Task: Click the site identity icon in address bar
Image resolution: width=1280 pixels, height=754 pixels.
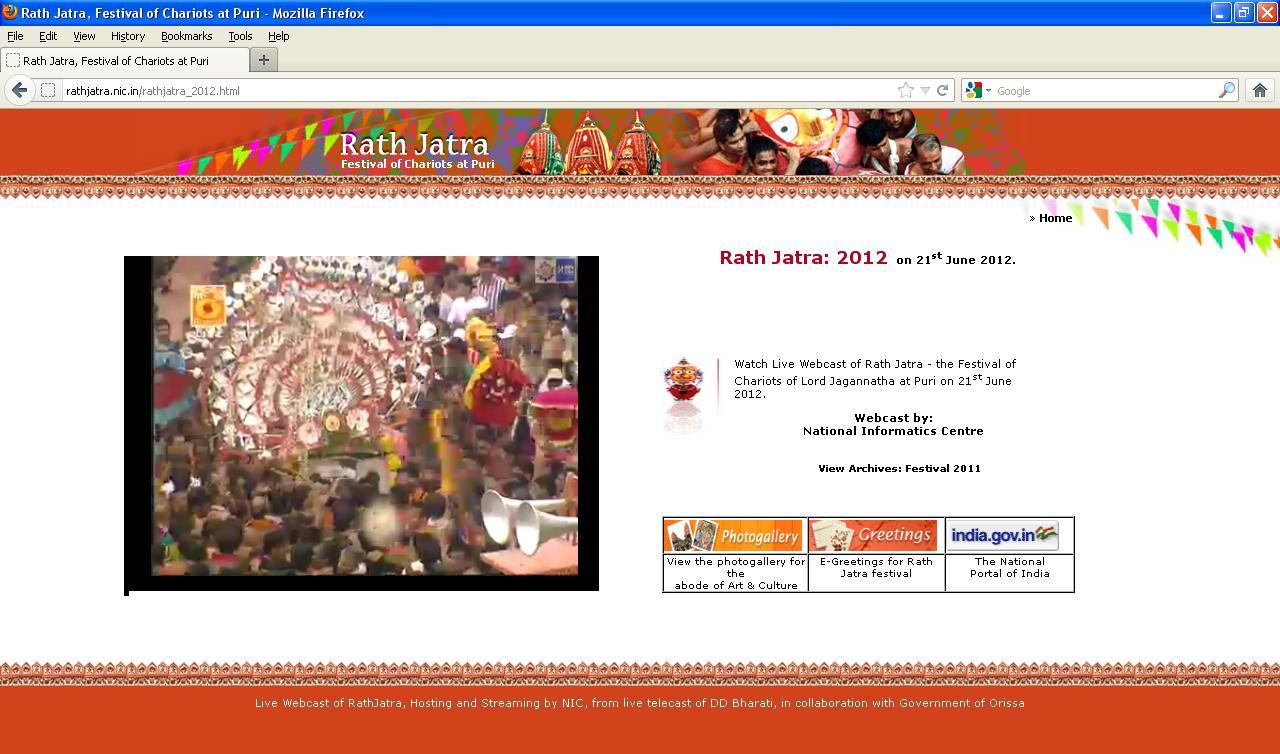Action: [x=48, y=90]
